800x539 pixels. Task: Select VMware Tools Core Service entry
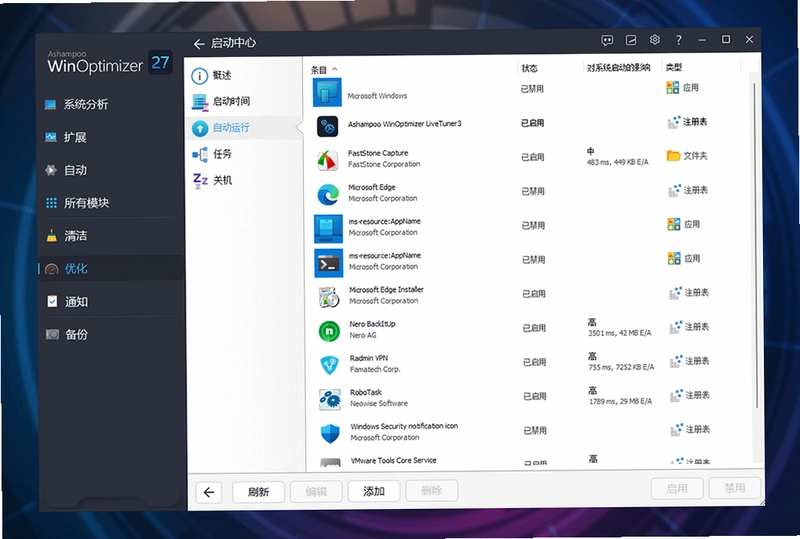click(393, 460)
